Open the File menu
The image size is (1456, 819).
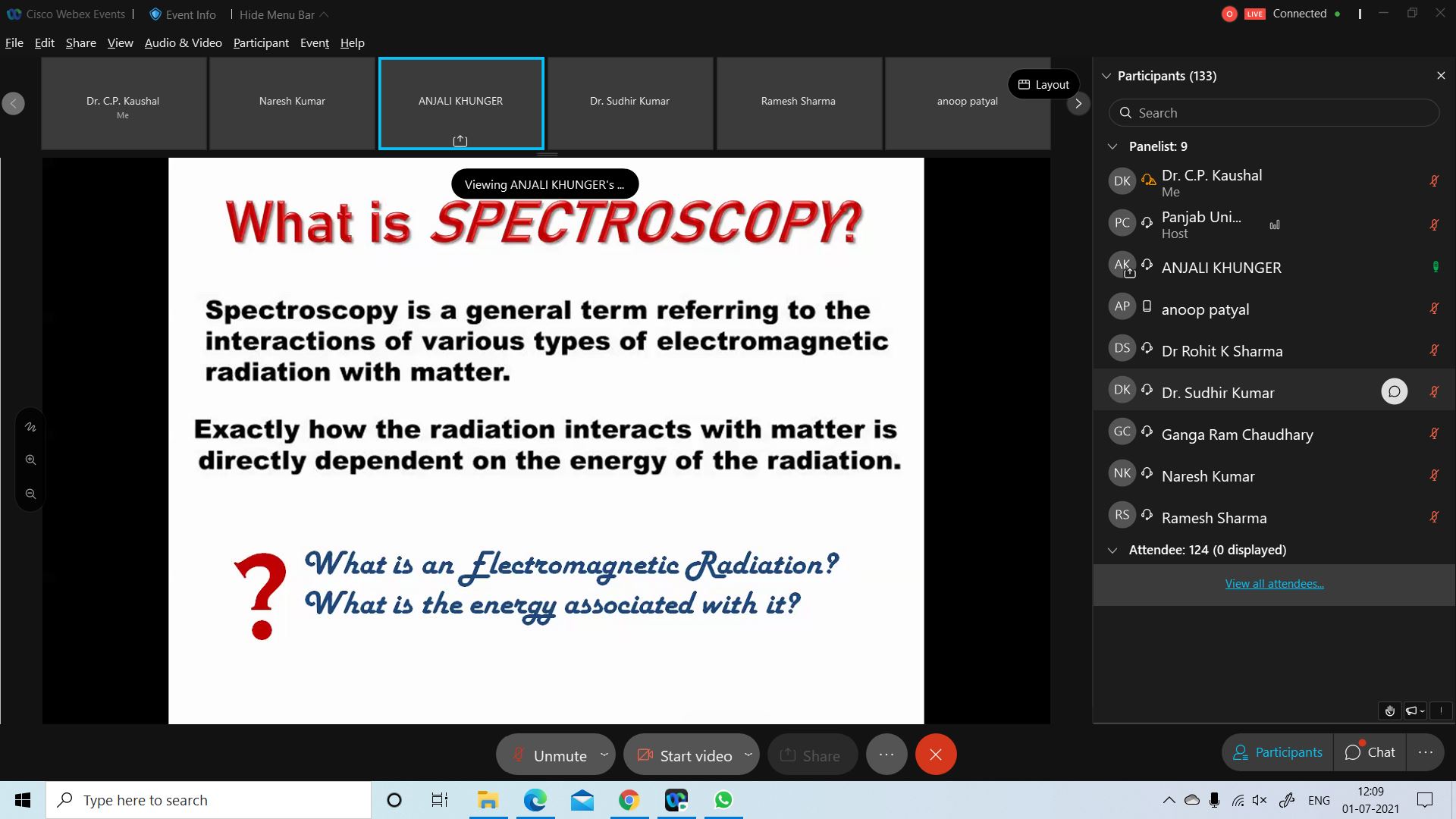coord(14,42)
